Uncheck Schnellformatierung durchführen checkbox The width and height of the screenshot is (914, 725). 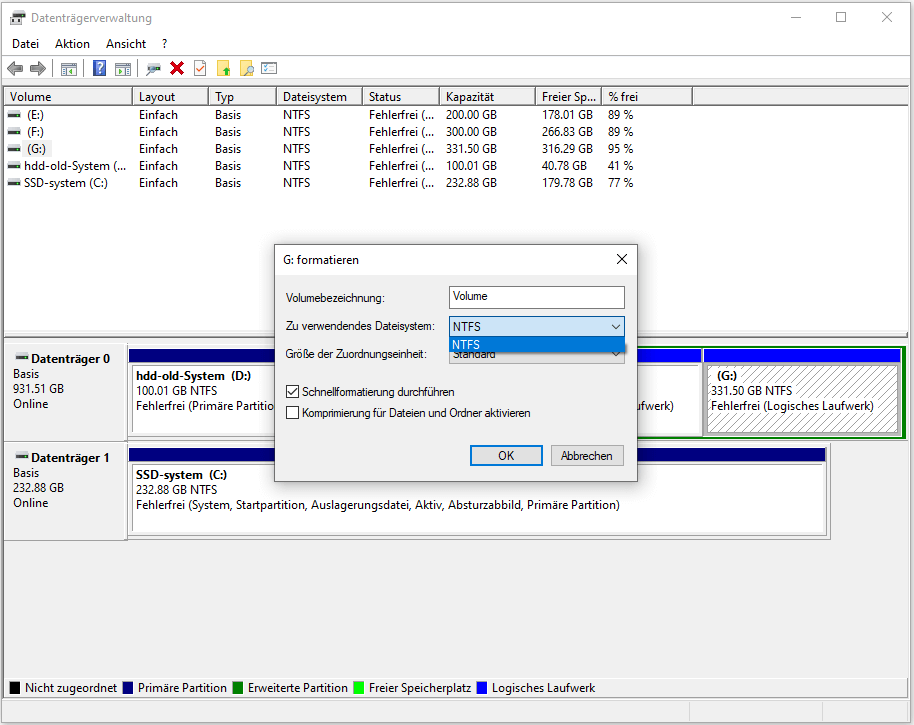[x=293, y=392]
